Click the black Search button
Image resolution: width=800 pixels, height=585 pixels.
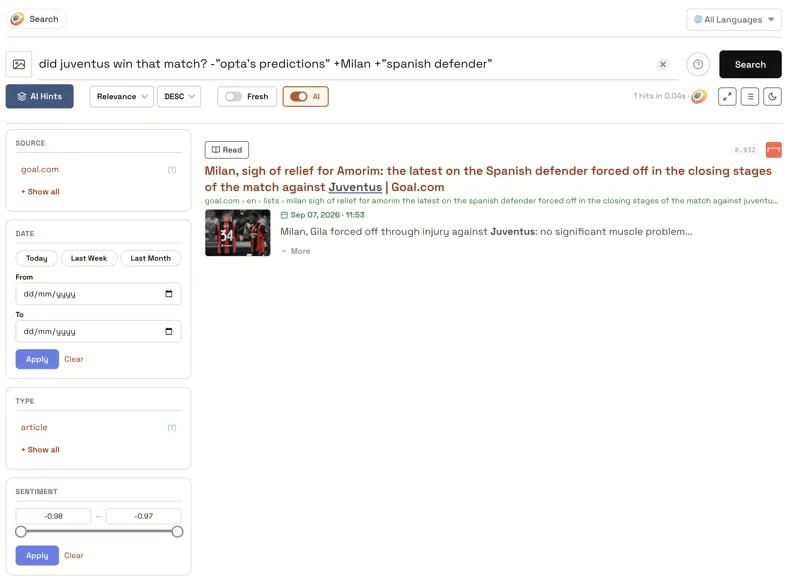tap(750, 64)
